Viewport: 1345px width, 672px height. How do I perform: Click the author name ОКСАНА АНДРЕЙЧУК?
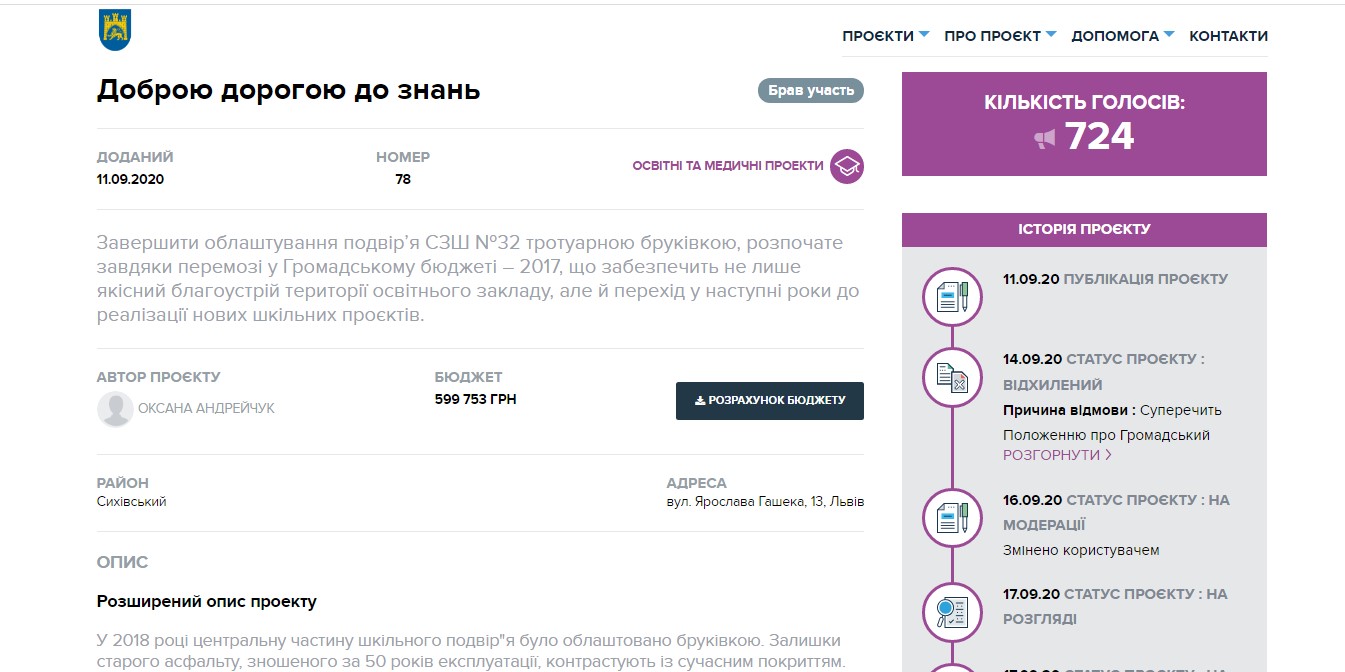point(206,409)
